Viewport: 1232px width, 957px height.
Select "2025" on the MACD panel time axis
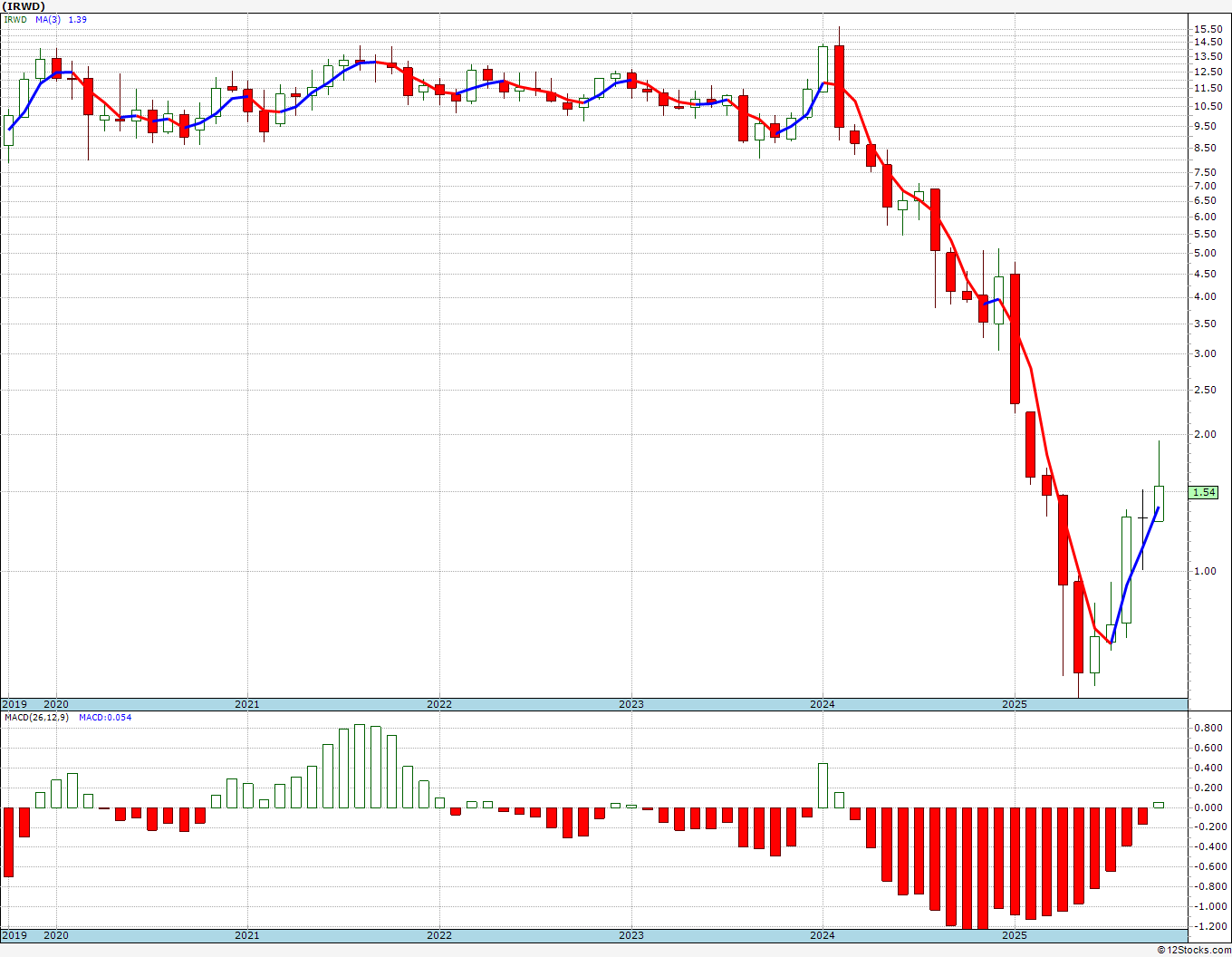[x=1015, y=935]
